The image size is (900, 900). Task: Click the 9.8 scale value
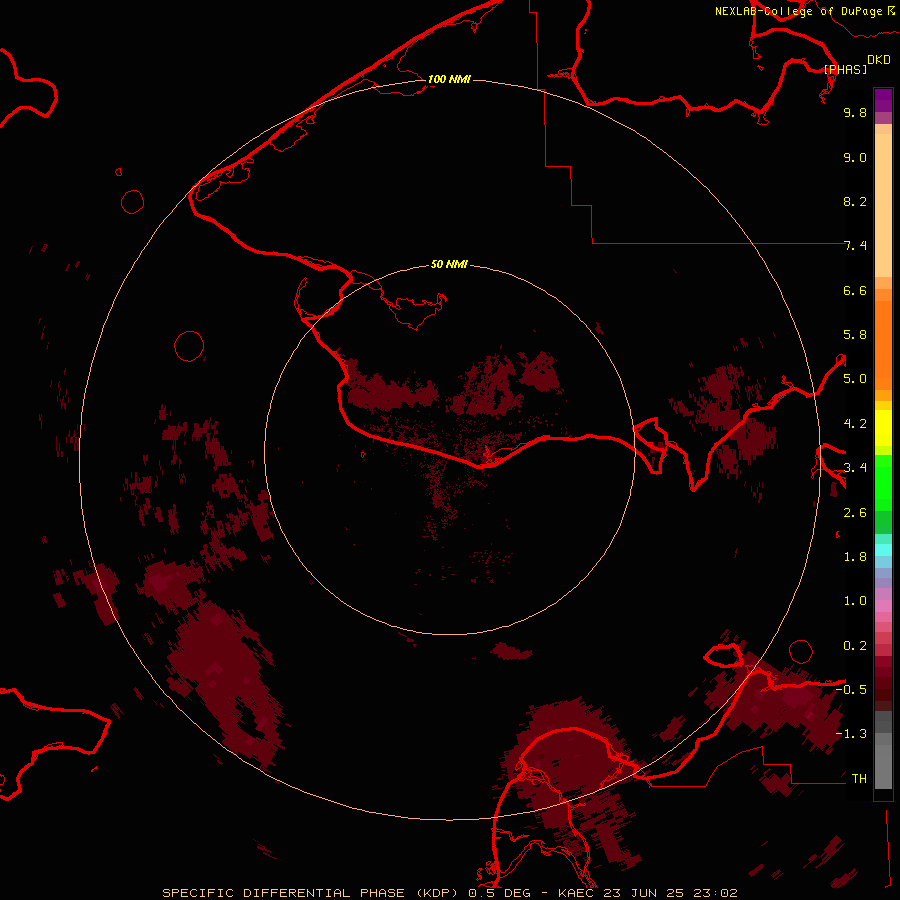(855, 112)
